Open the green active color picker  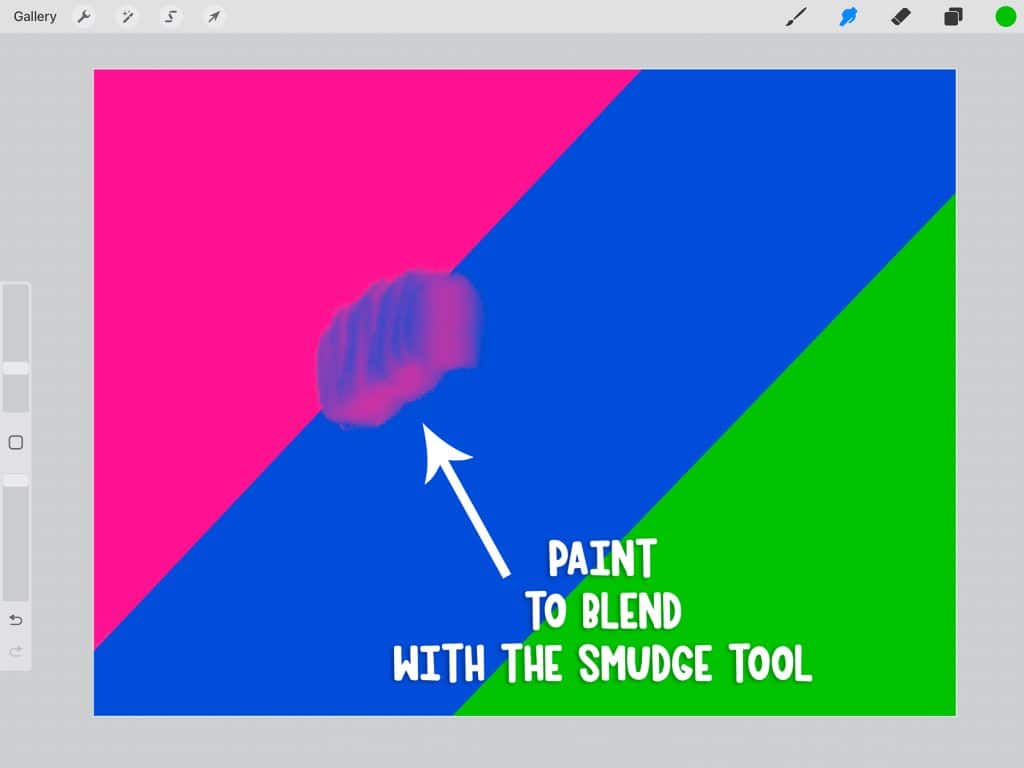pos(1005,16)
